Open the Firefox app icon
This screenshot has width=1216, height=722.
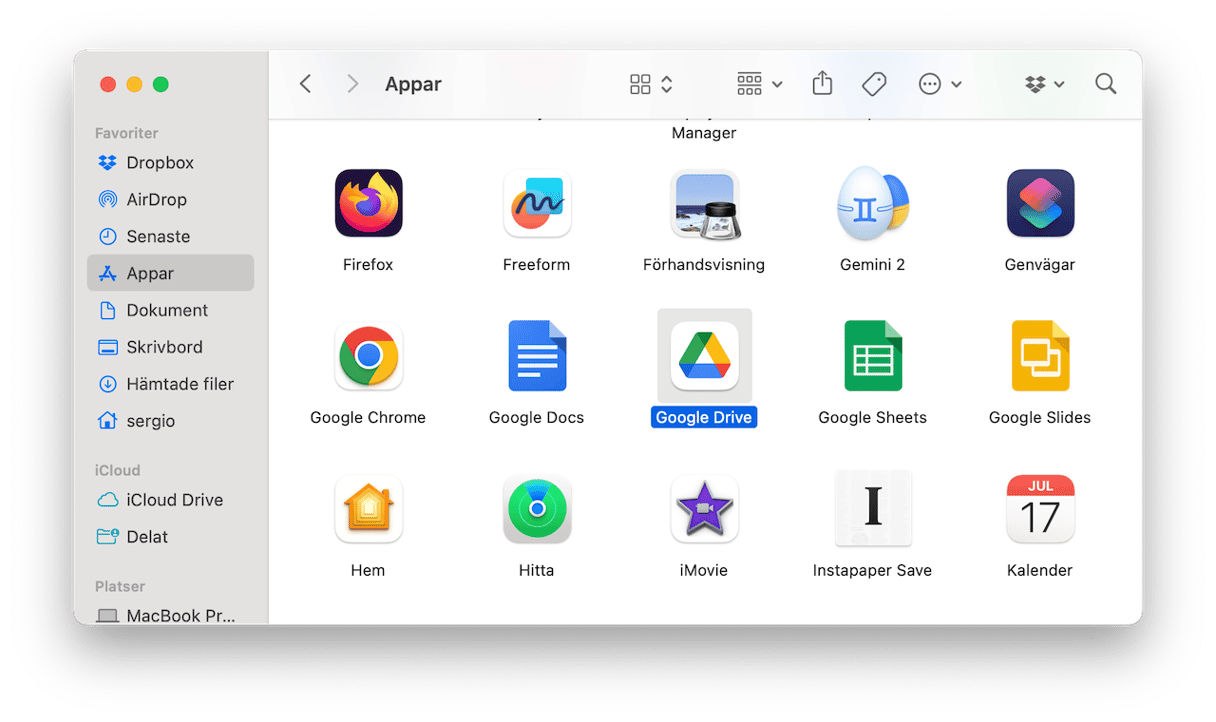point(368,203)
